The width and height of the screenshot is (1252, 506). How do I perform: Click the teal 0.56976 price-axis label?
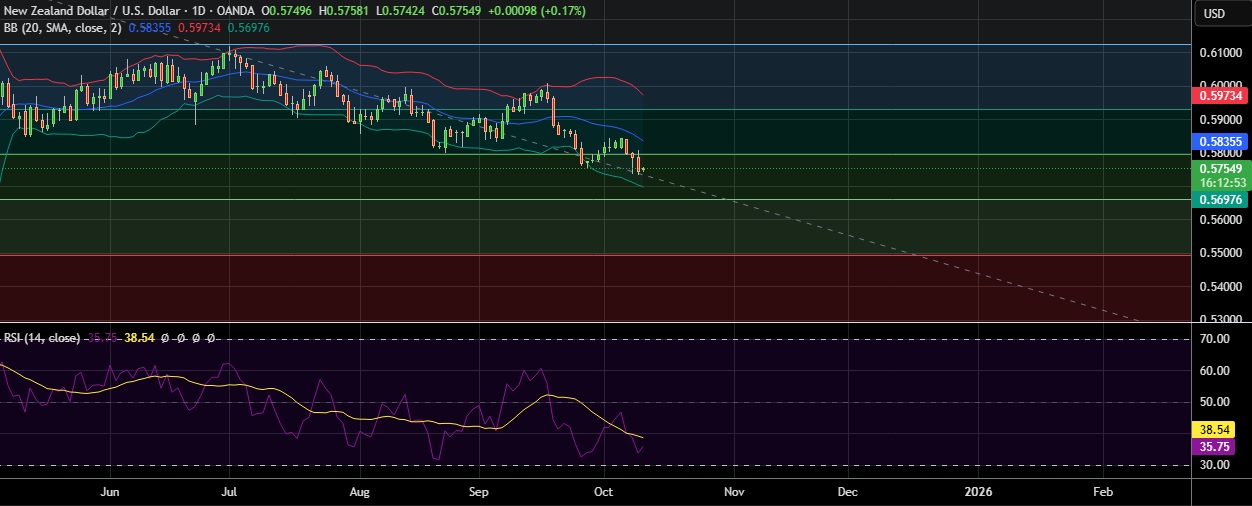point(1220,200)
